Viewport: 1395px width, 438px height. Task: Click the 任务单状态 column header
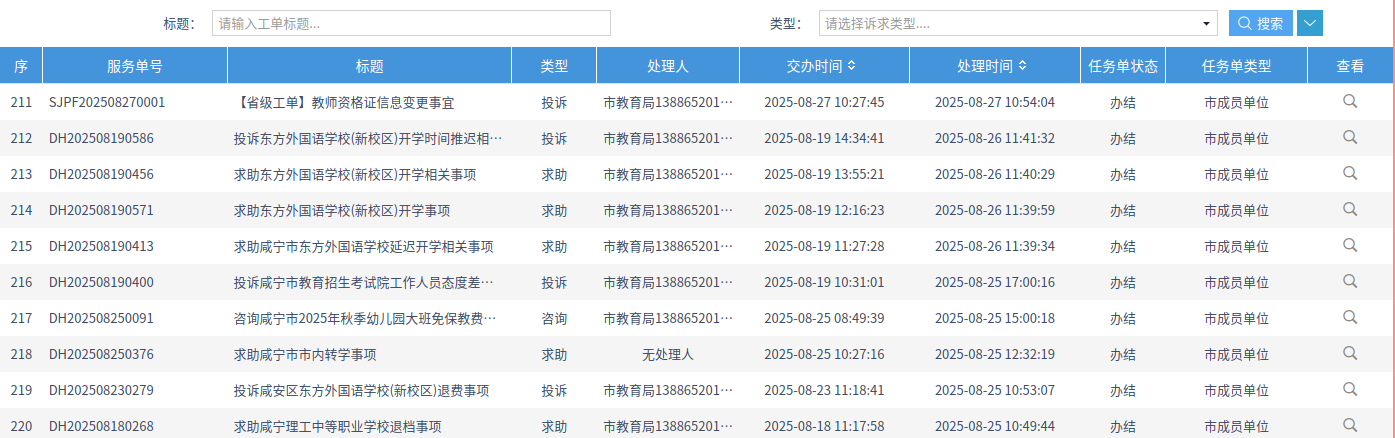(1122, 66)
